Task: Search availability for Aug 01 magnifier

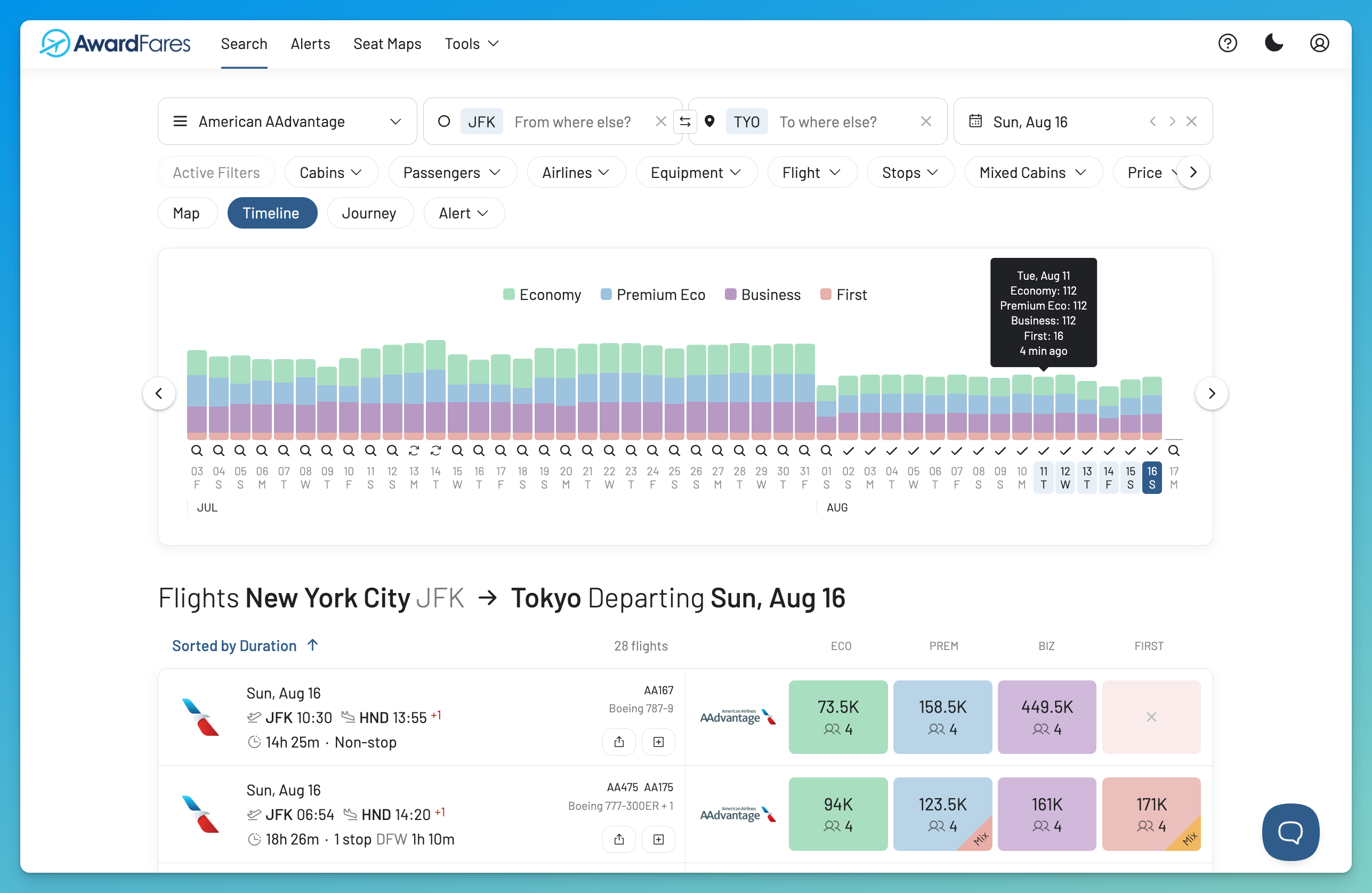Action: [x=826, y=451]
